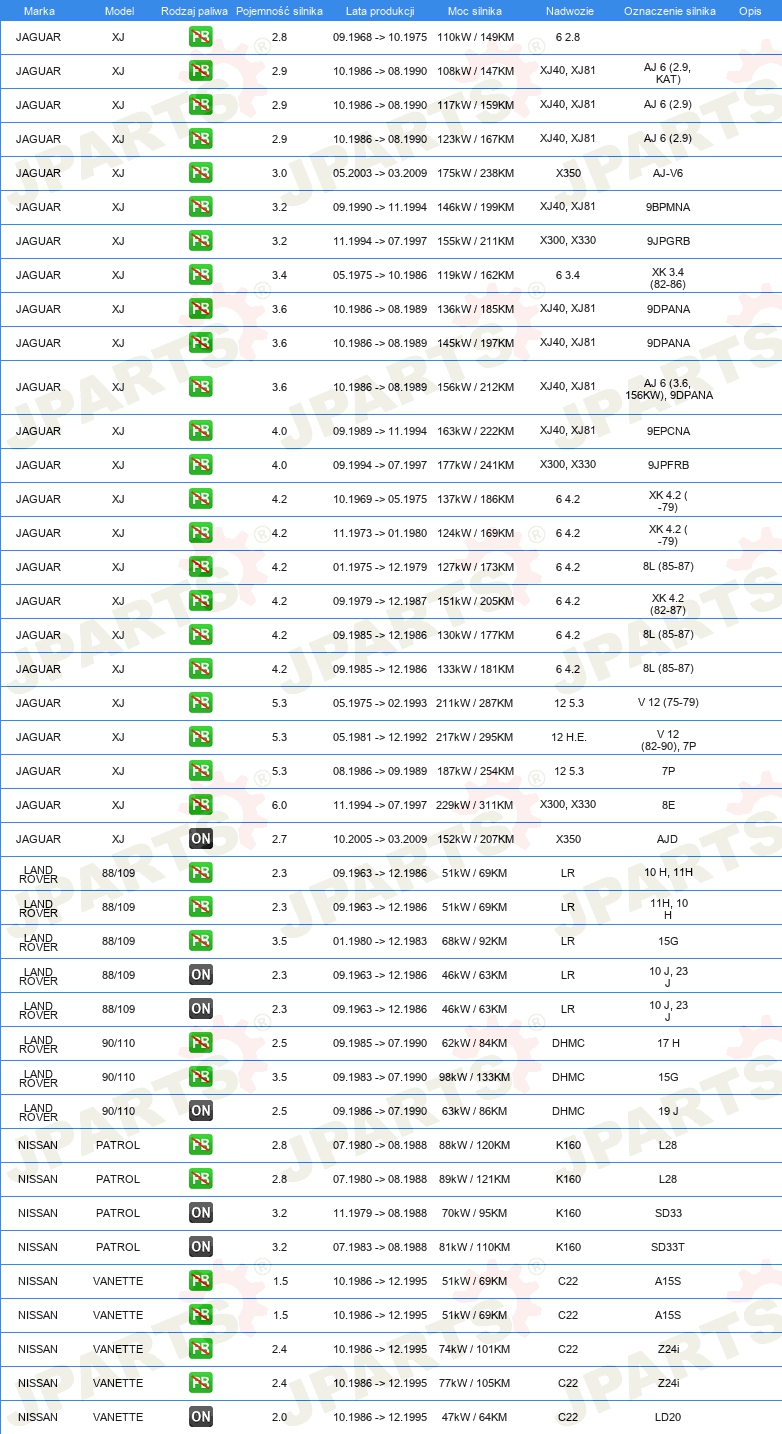Click the V 12 (75-79) engine cell

668,703
